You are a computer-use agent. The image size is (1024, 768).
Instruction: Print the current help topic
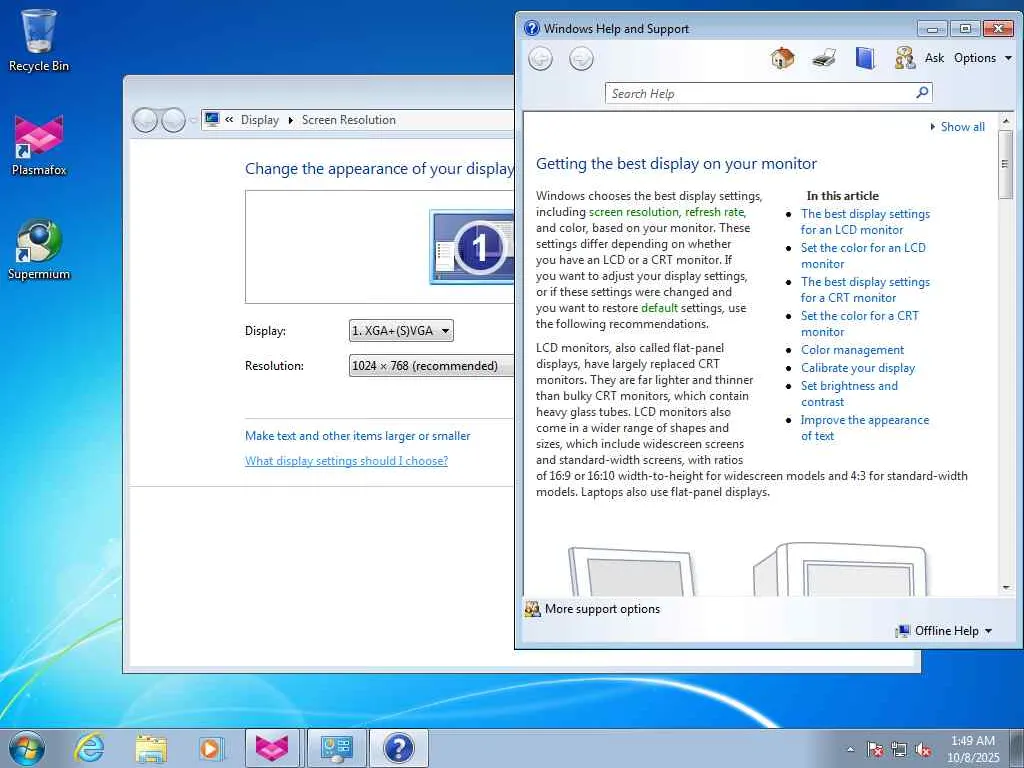click(824, 59)
